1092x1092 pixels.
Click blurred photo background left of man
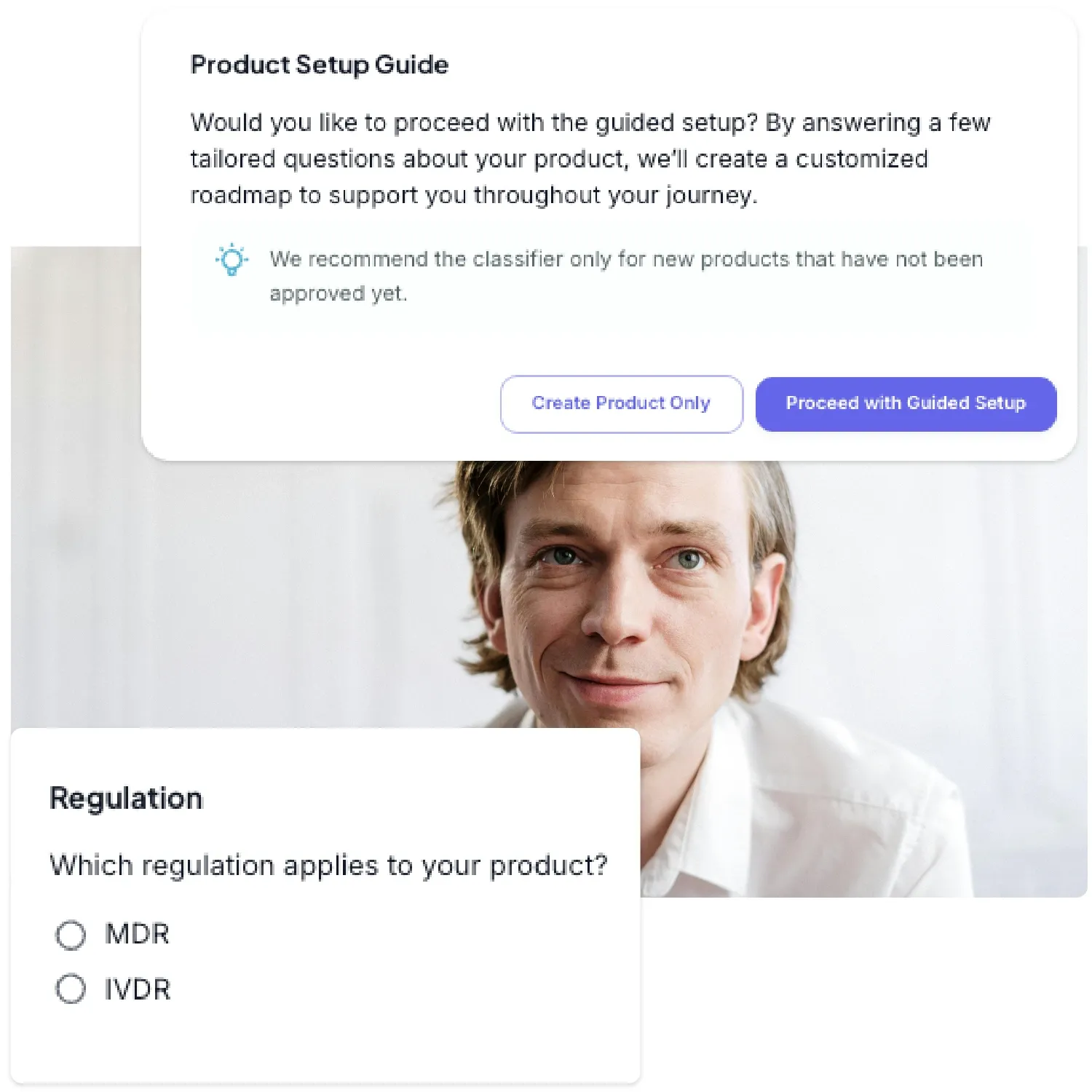(218, 582)
